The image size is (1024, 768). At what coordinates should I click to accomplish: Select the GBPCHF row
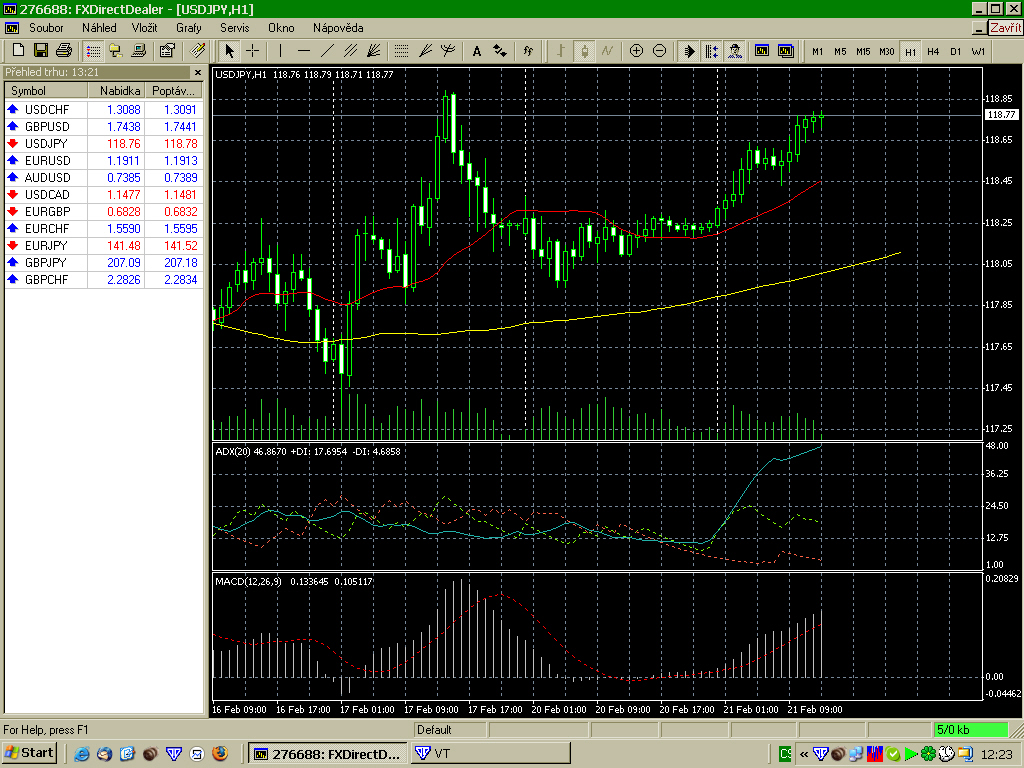pyautogui.click(x=104, y=280)
